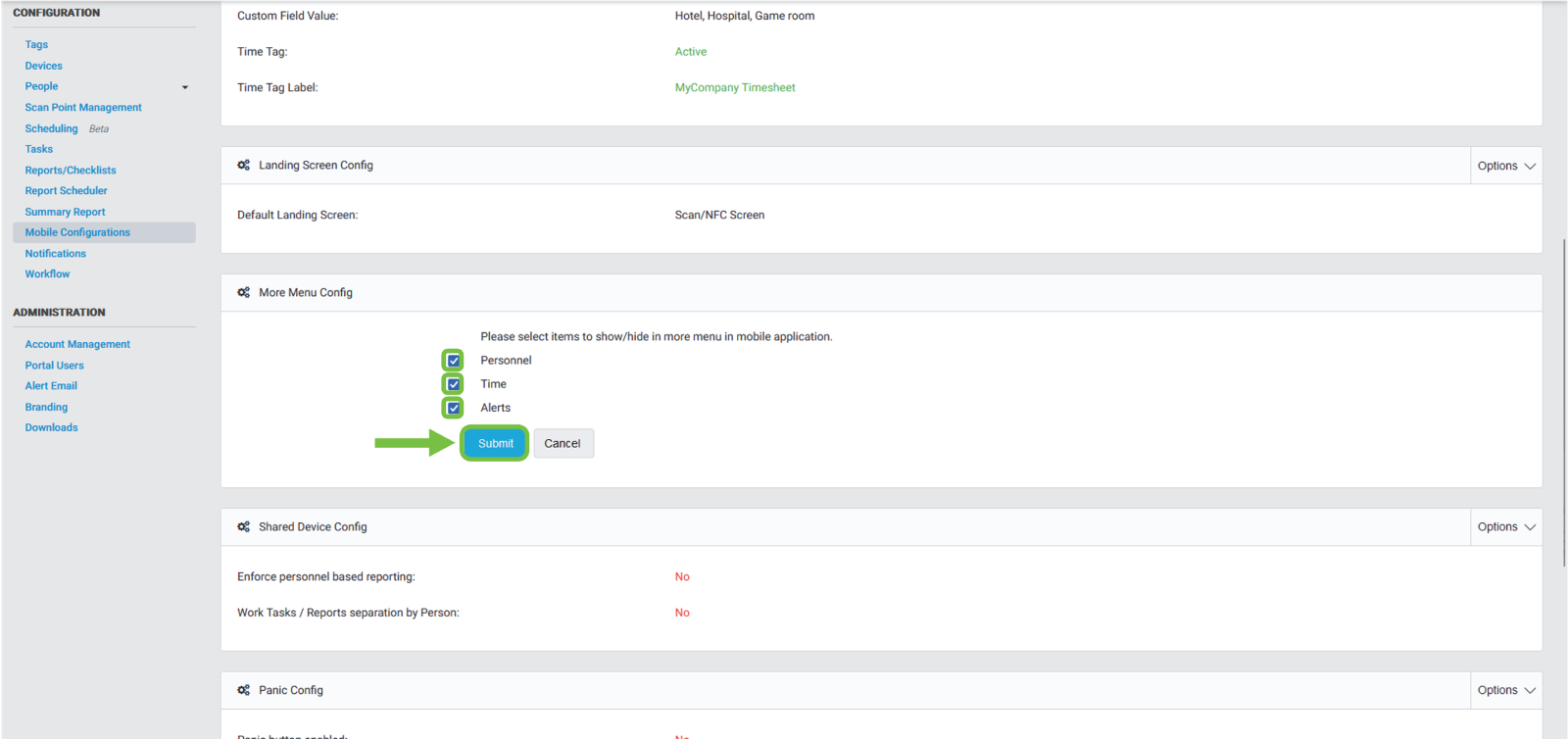Uncheck the Personnel checkbox
Image resolution: width=1568 pixels, height=739 pixels.
453,361
